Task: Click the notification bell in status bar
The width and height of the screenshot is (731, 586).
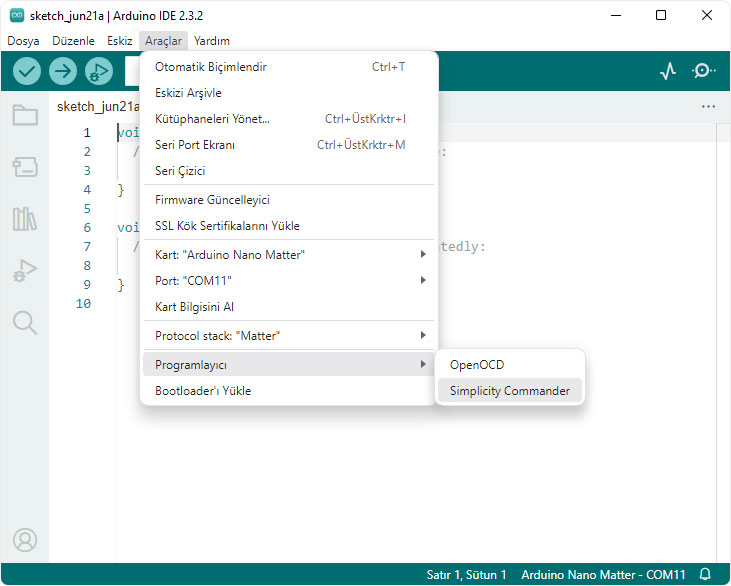Action: click(705, 574)
